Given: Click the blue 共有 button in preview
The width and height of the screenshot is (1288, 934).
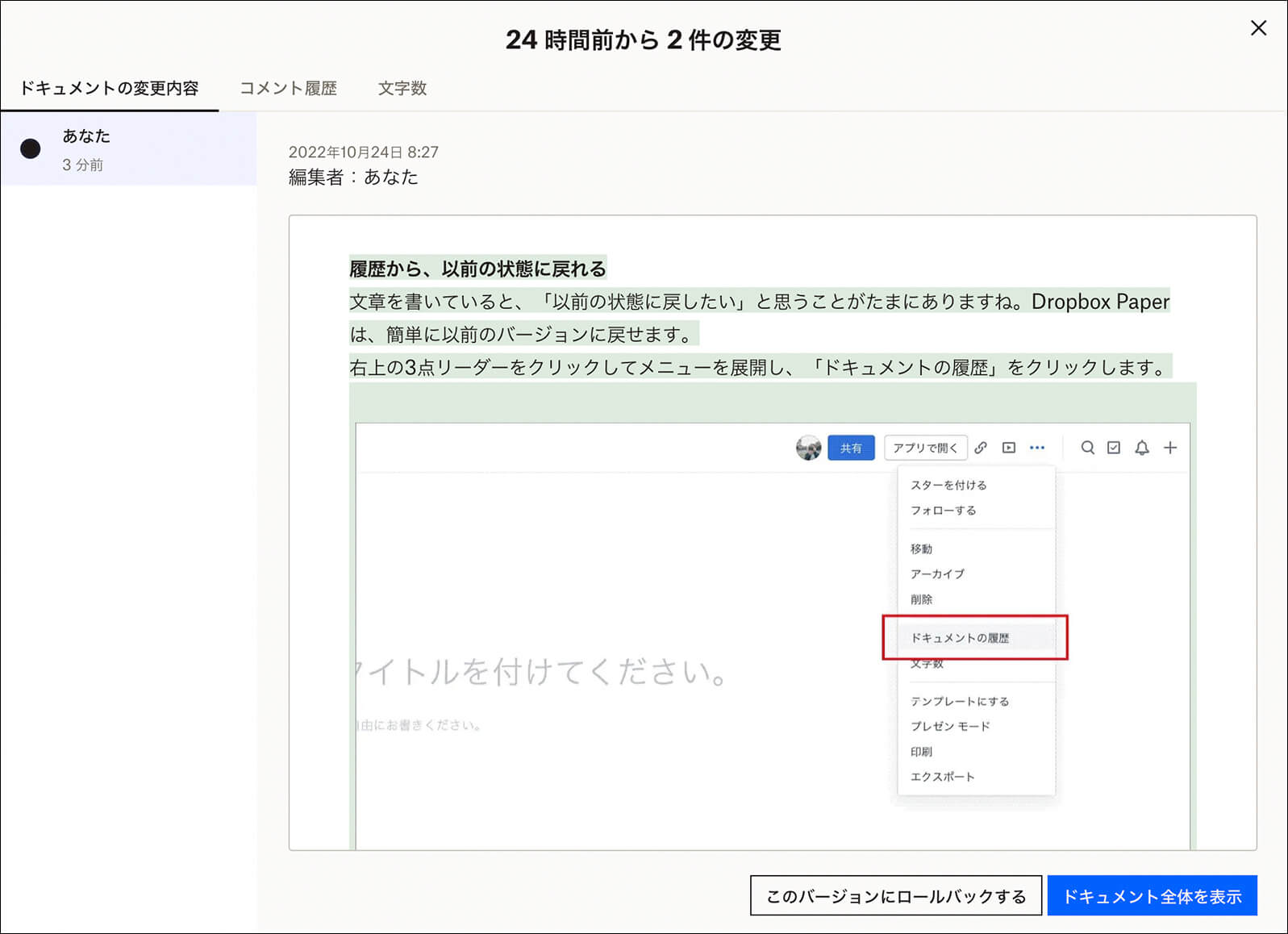Looking at the screenshot, I should click(851, 448).
